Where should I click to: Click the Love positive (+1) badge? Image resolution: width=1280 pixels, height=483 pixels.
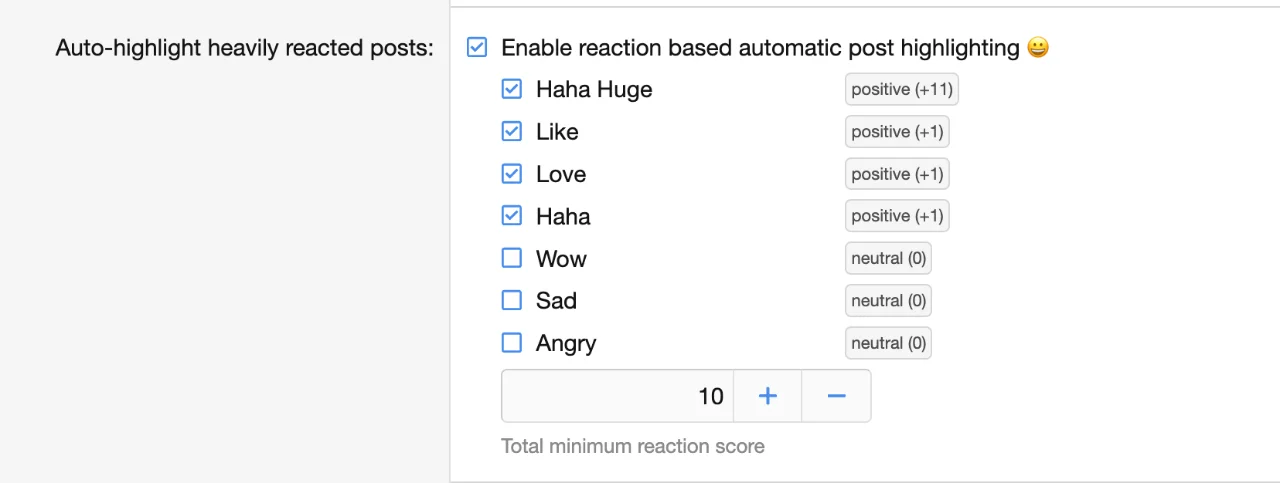pyautogui.click(x=897, y=174)
